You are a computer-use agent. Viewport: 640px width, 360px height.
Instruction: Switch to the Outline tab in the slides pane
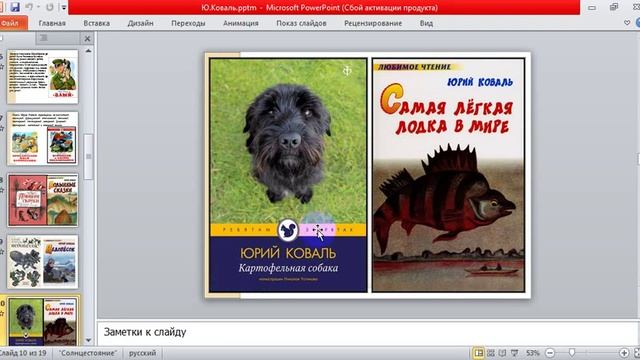click(44, 38)
